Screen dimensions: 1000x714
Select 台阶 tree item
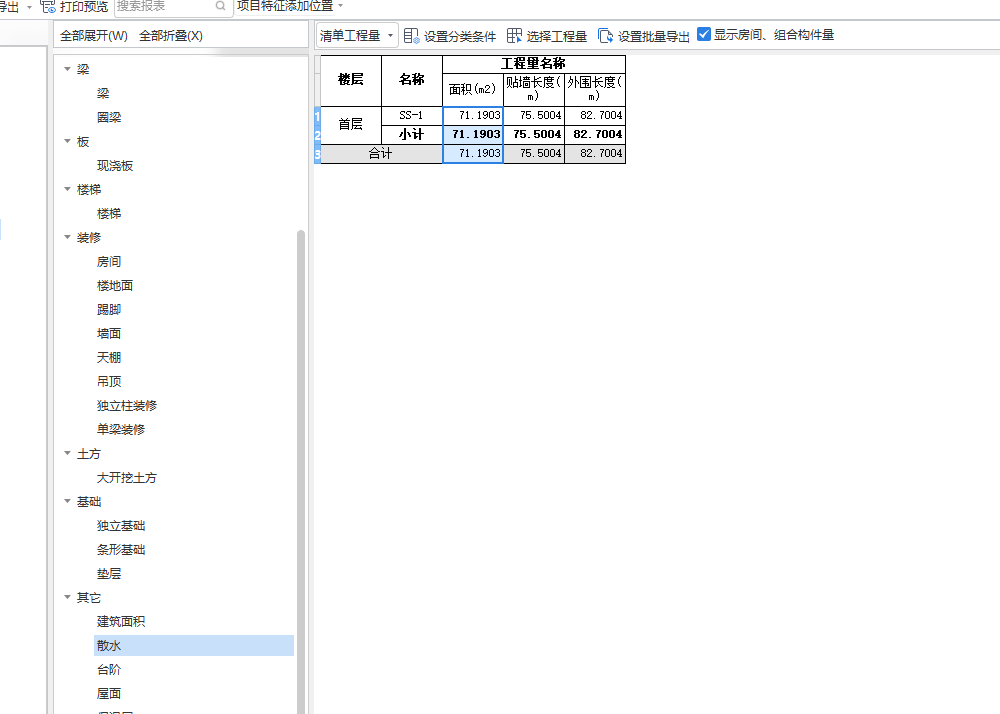(x=109, y=669)
